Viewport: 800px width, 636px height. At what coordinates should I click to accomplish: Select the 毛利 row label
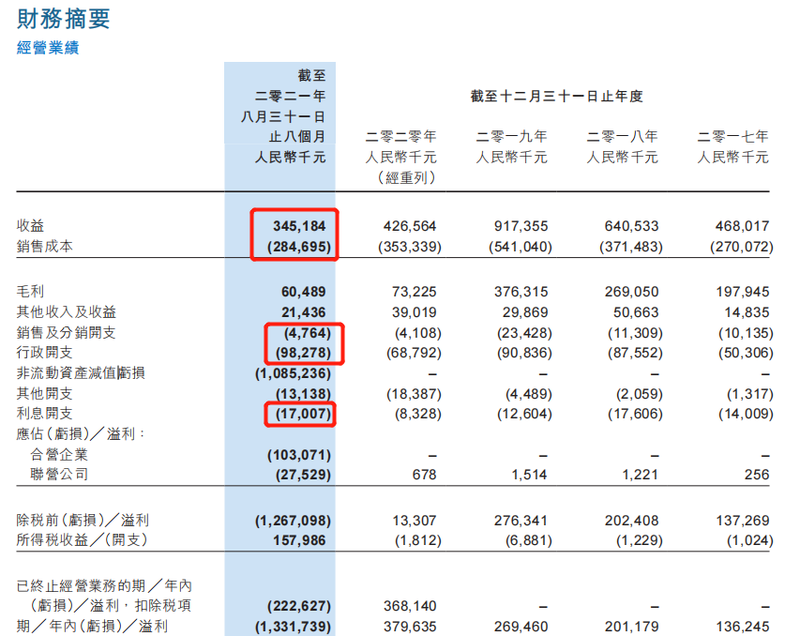pyautogui.click(x=31, y=290)
